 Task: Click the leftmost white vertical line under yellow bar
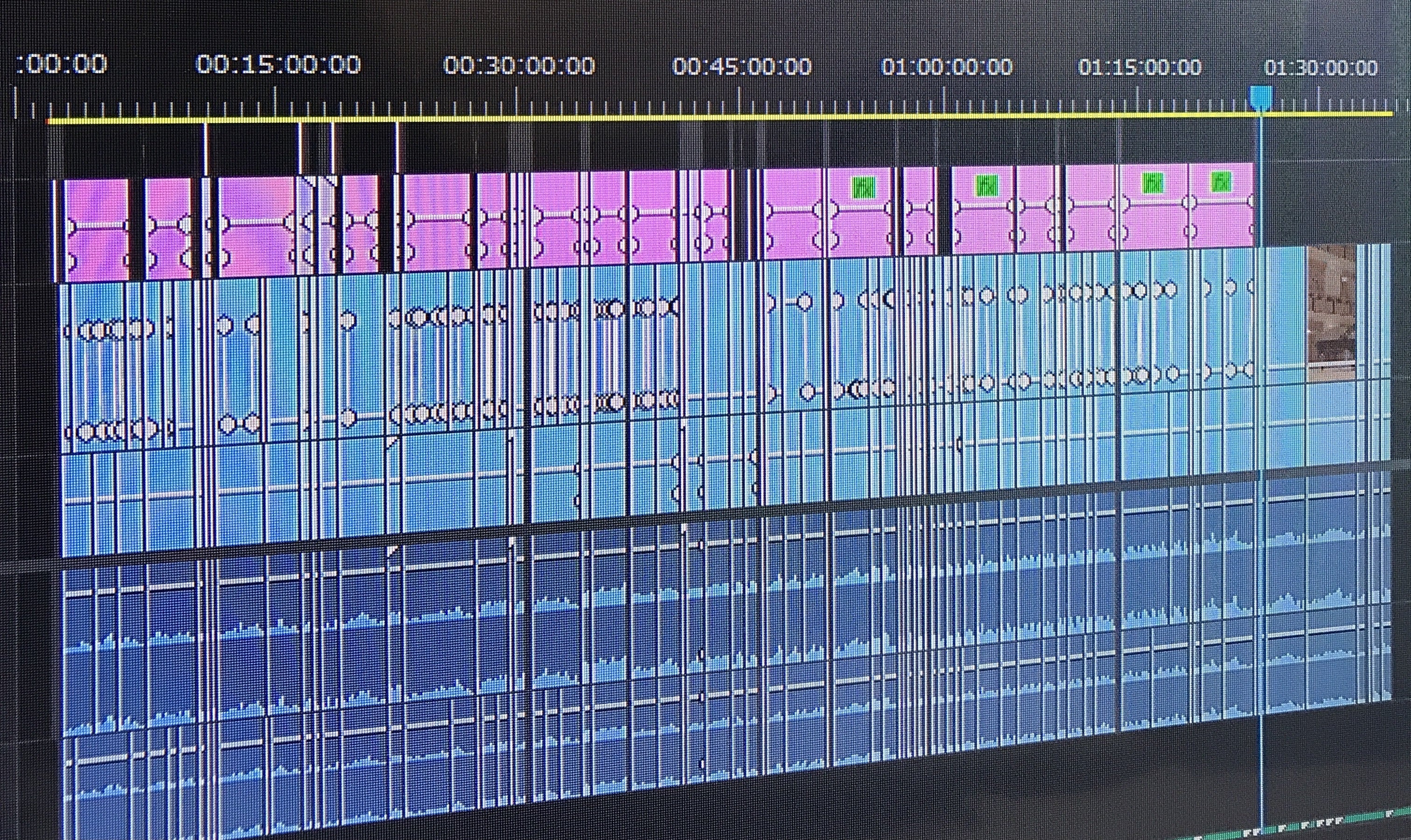pos(205,148)
